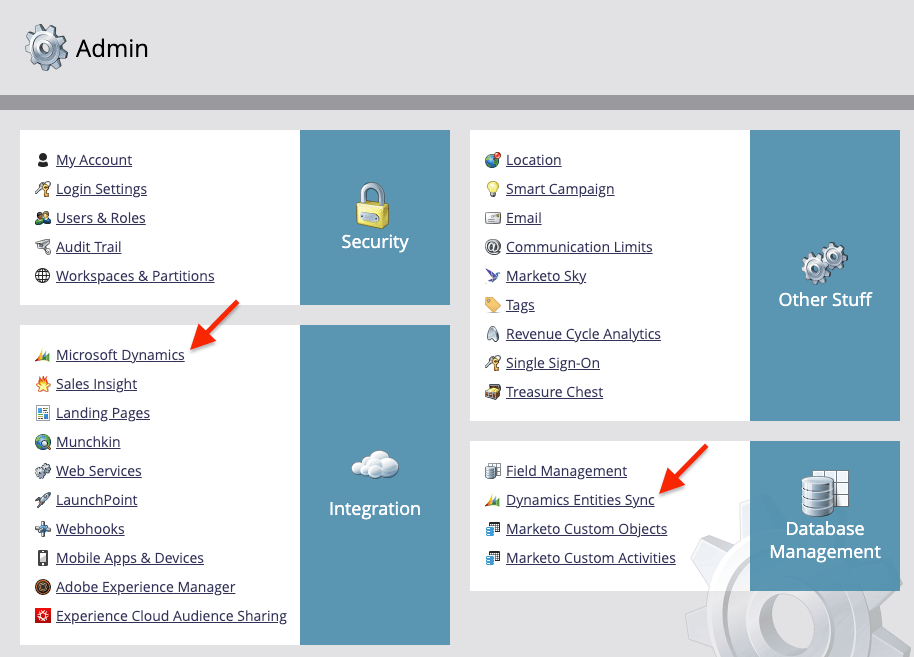
Task: Click the Admin gear icon
Action: click(44, 46)
